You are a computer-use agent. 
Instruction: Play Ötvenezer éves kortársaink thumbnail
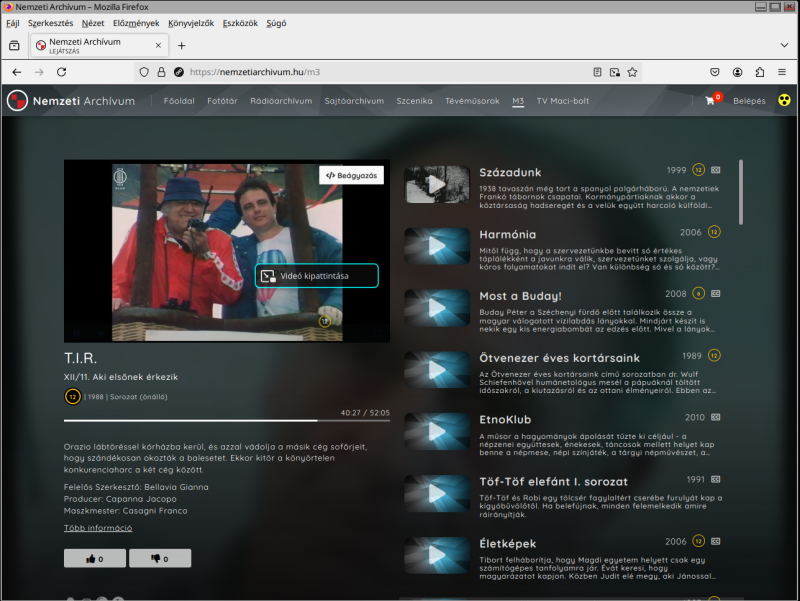pyautogui.click(x=437, y=369)
